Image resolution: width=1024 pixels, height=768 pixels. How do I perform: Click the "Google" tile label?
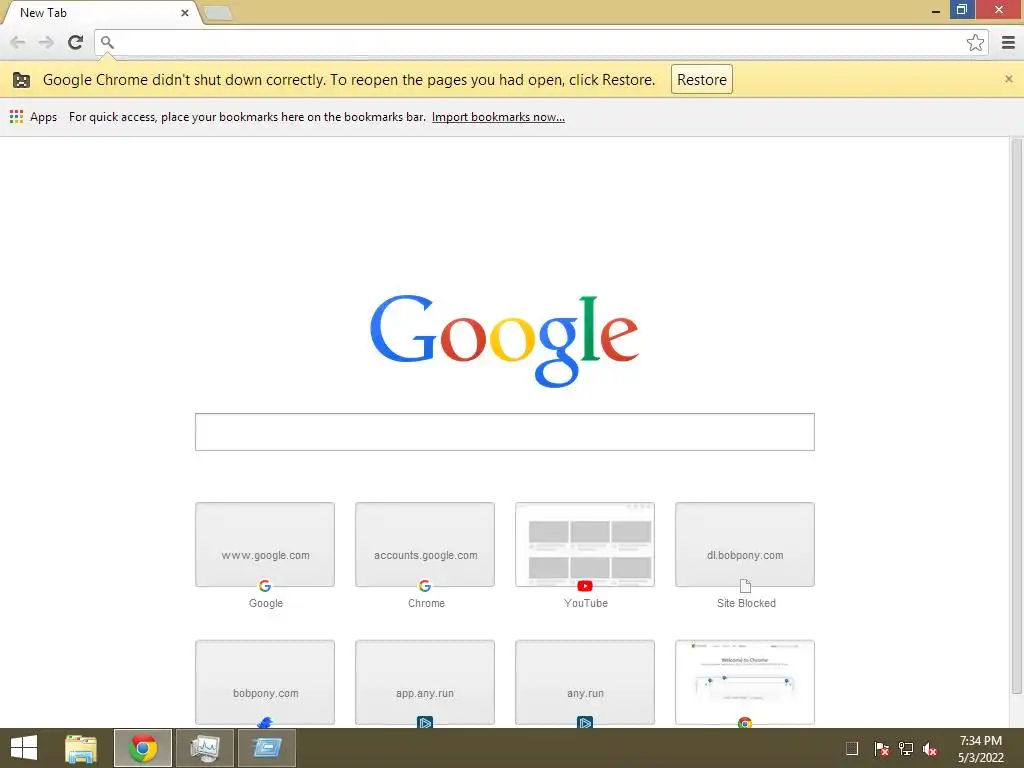[x=266, y=603]
